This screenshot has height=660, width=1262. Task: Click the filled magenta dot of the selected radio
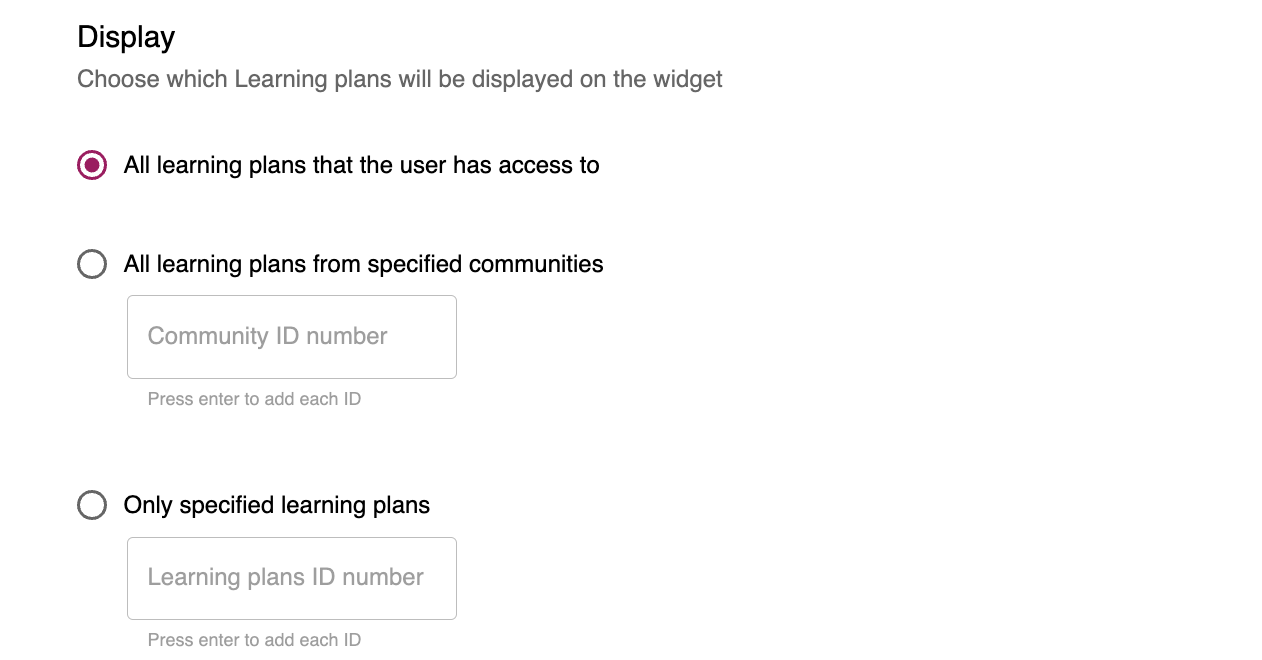[x=92, y=165]
